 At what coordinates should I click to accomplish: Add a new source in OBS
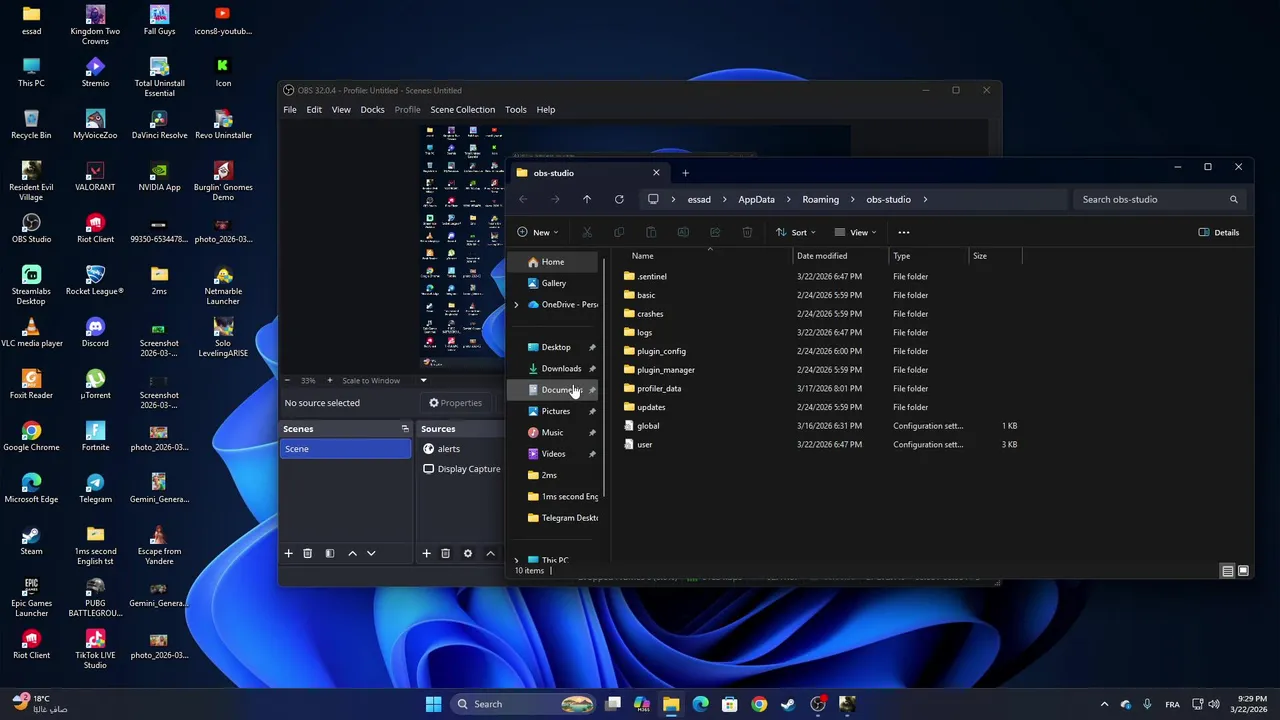coord(426,553)
